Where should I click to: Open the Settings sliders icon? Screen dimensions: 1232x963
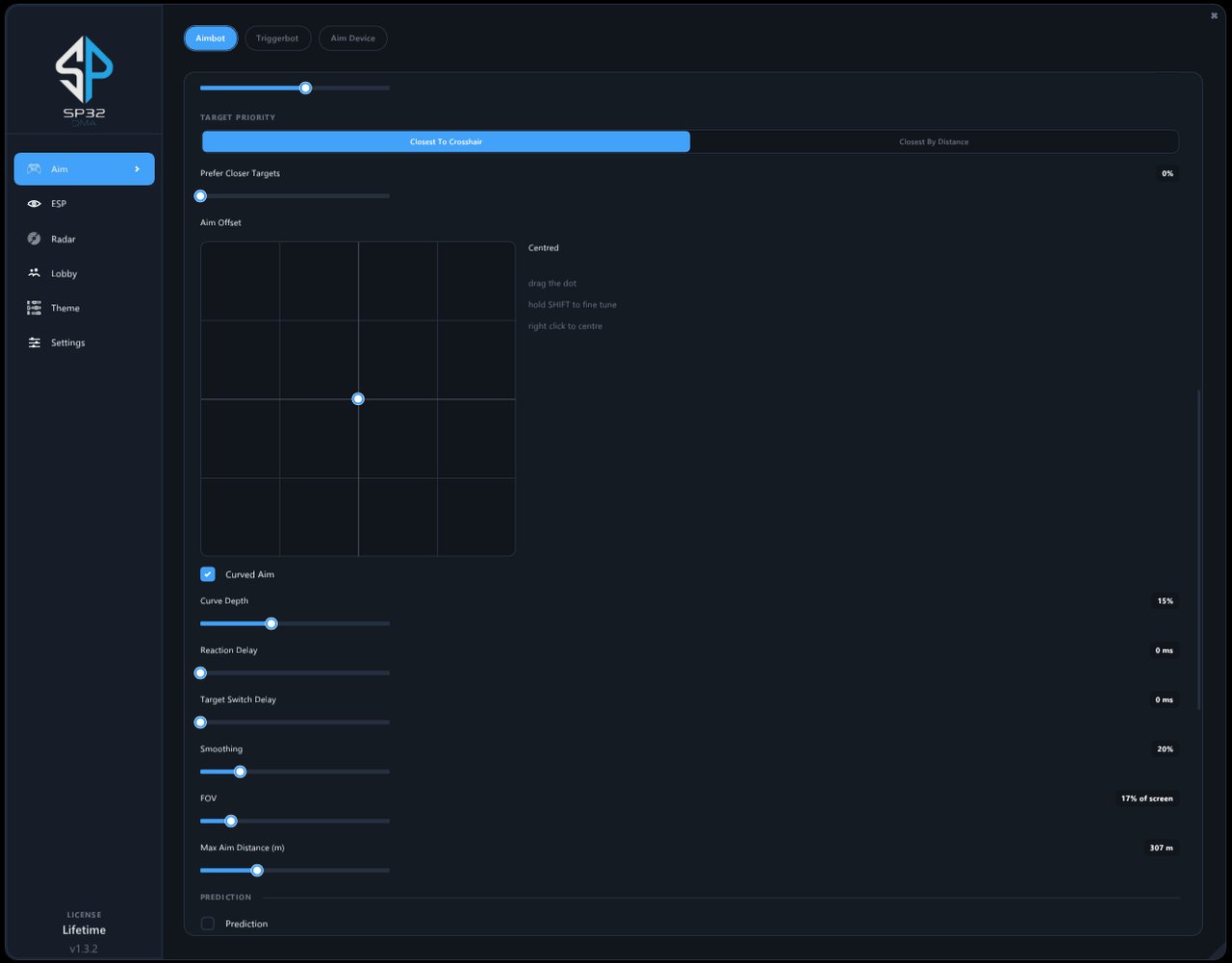(x=34, y=342)
